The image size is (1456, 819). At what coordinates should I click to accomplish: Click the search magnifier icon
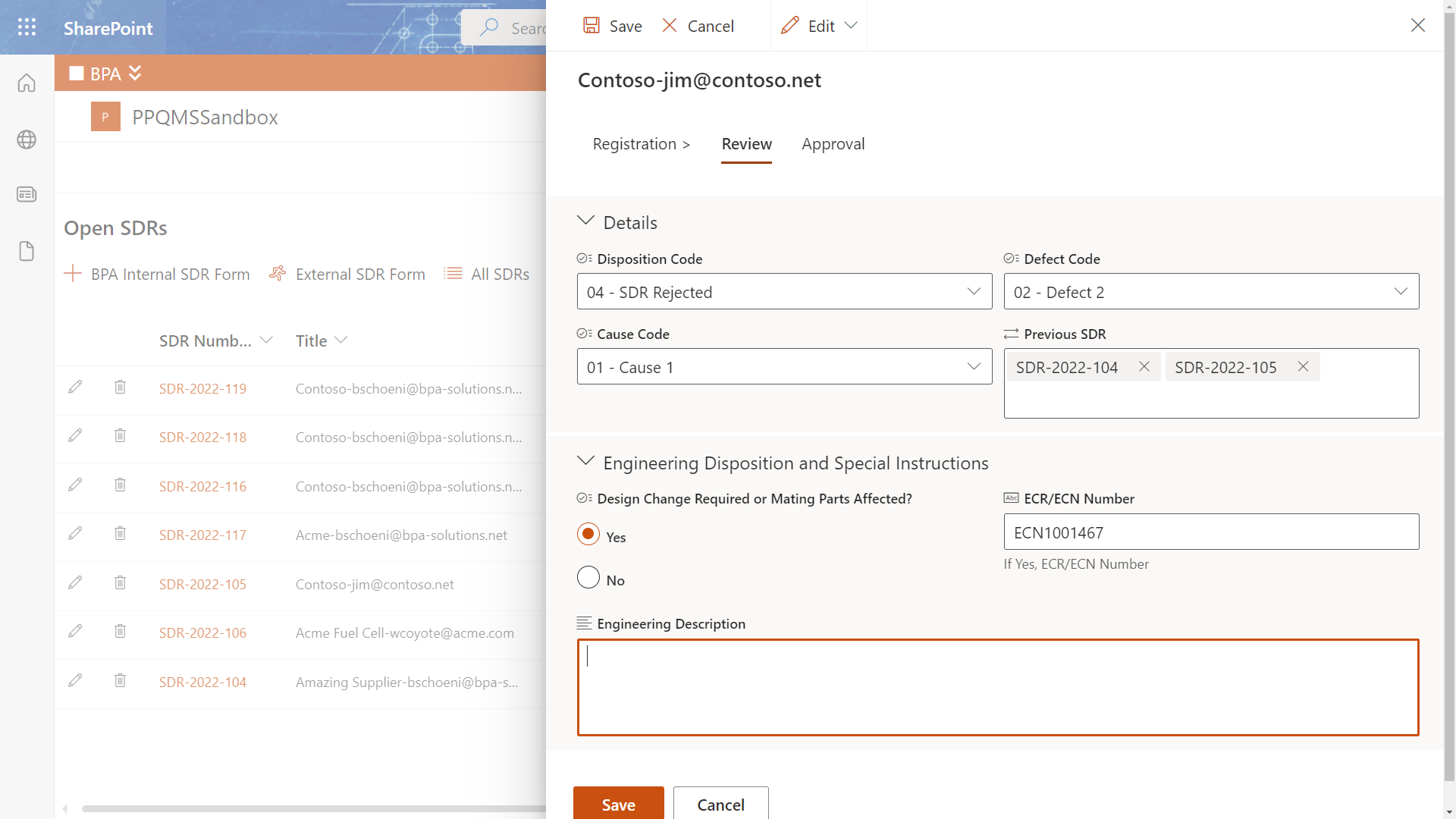pos(489,27)
